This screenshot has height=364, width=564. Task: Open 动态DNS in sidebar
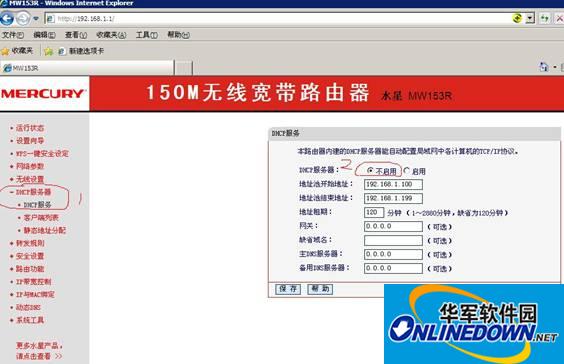point(28,308)
